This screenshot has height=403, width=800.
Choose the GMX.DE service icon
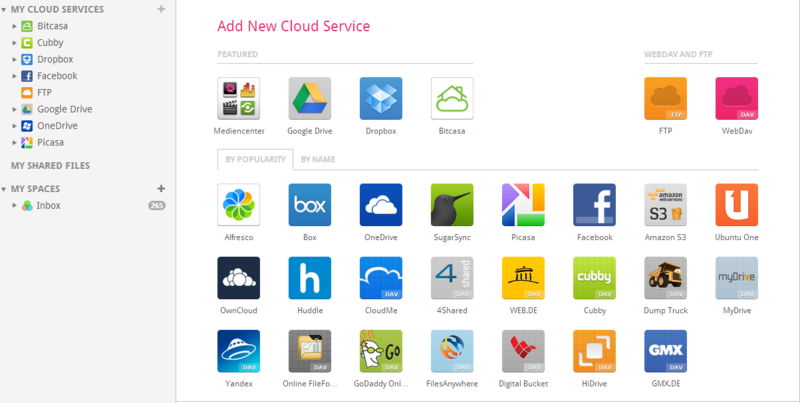665,351
